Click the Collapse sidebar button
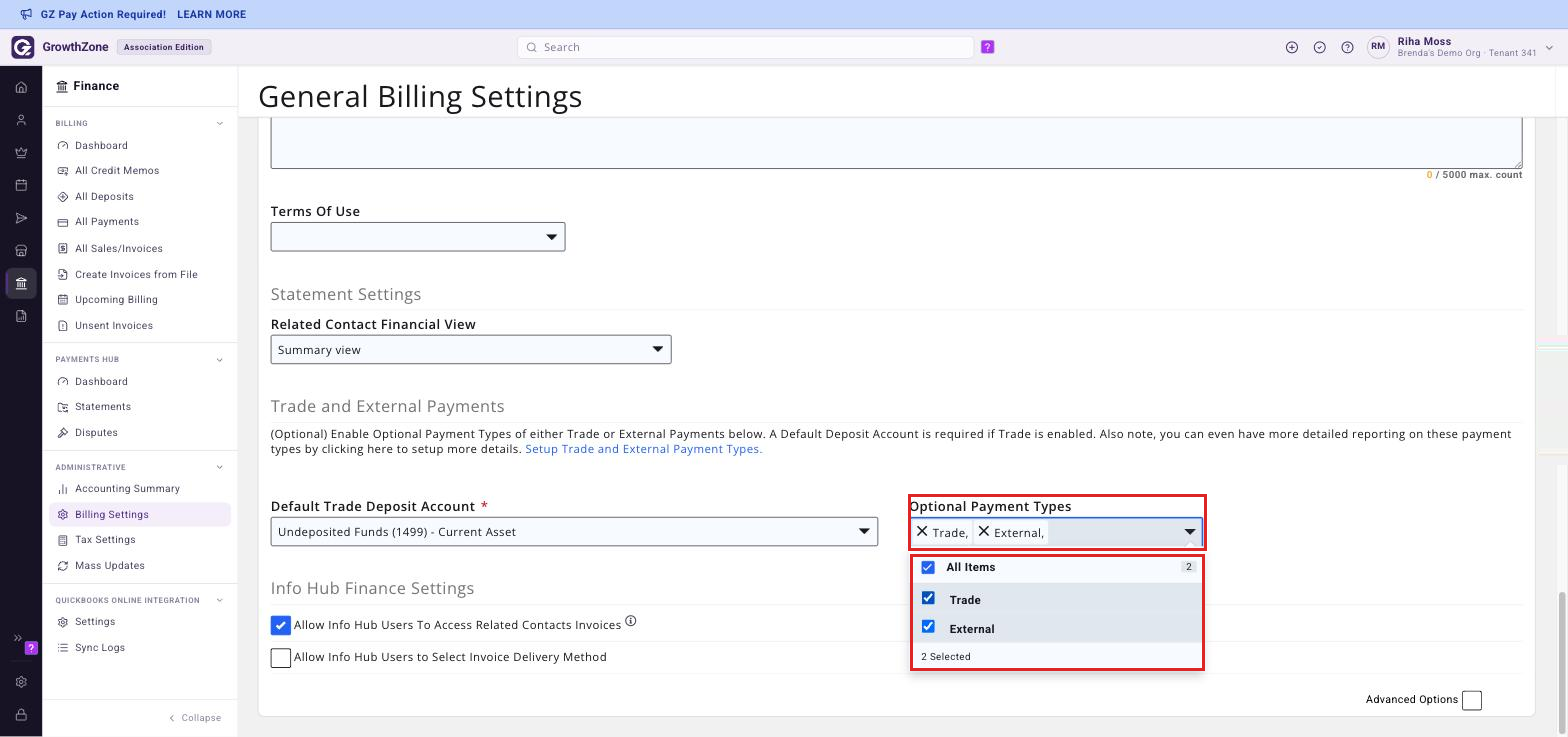This screenshot has width=1568, height=737. tap(195, 718)
